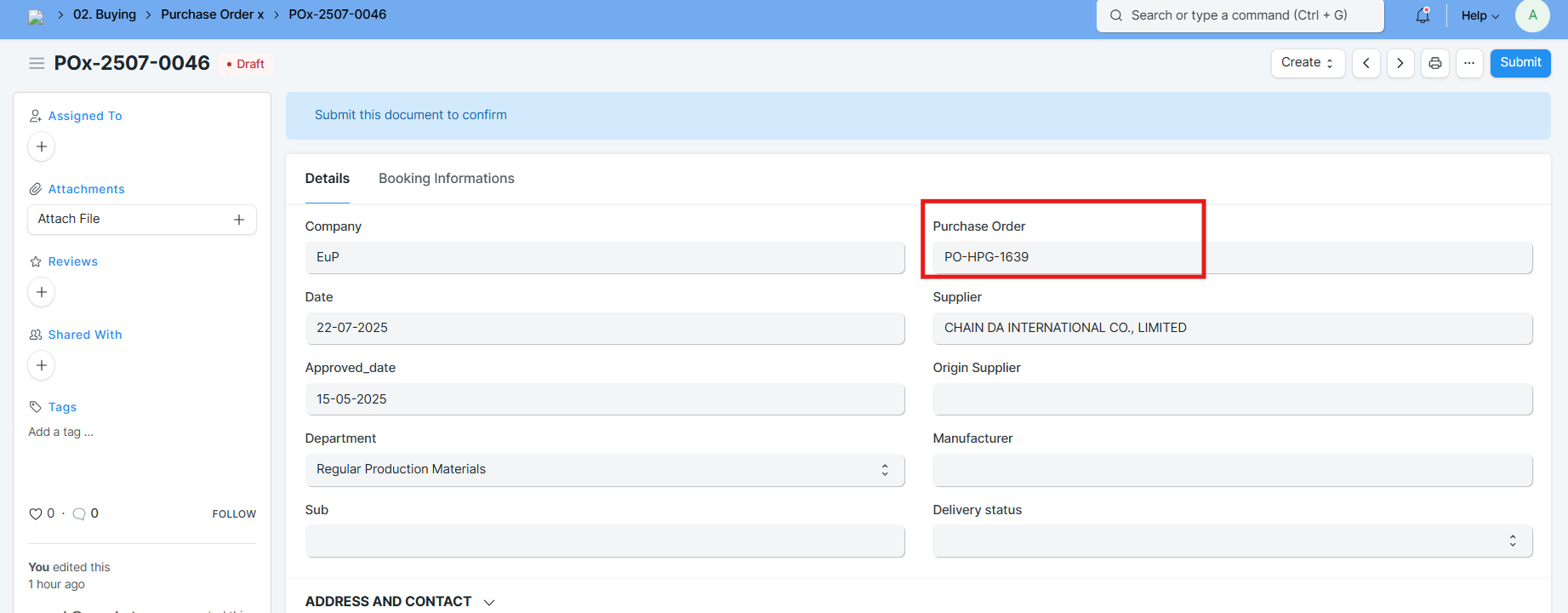Go to next document arrow
The width and height of the screenshot is (1568, 613).
click(1400, 63)
